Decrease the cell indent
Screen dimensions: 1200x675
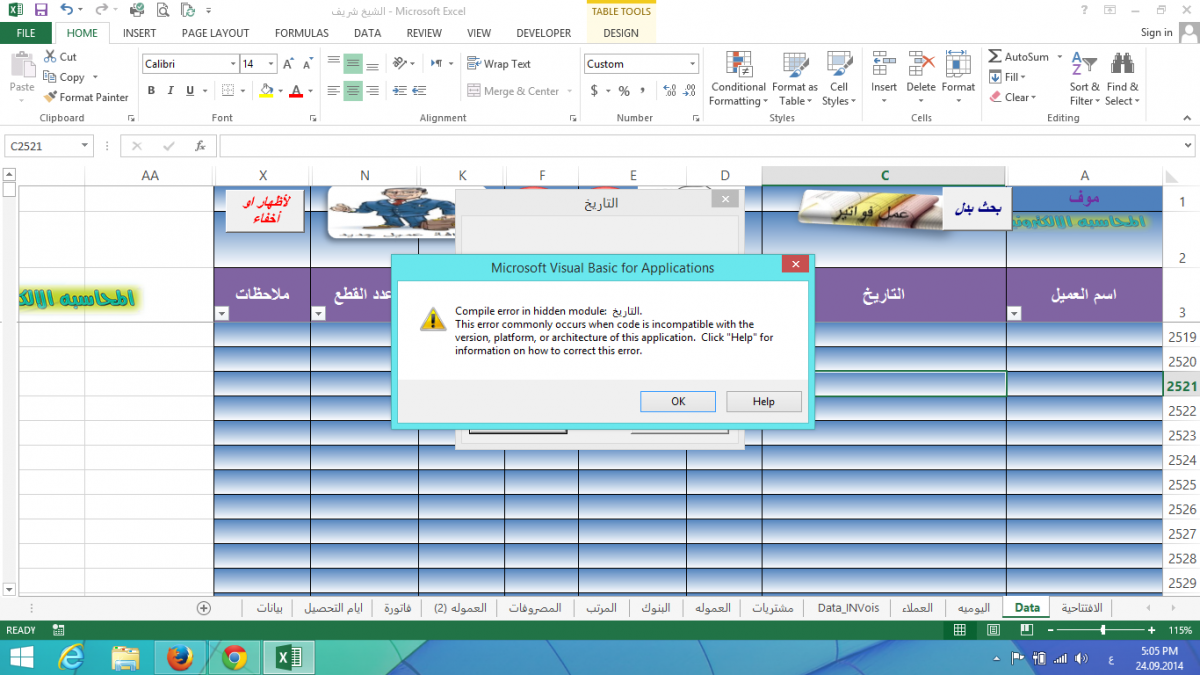[400, 91]
